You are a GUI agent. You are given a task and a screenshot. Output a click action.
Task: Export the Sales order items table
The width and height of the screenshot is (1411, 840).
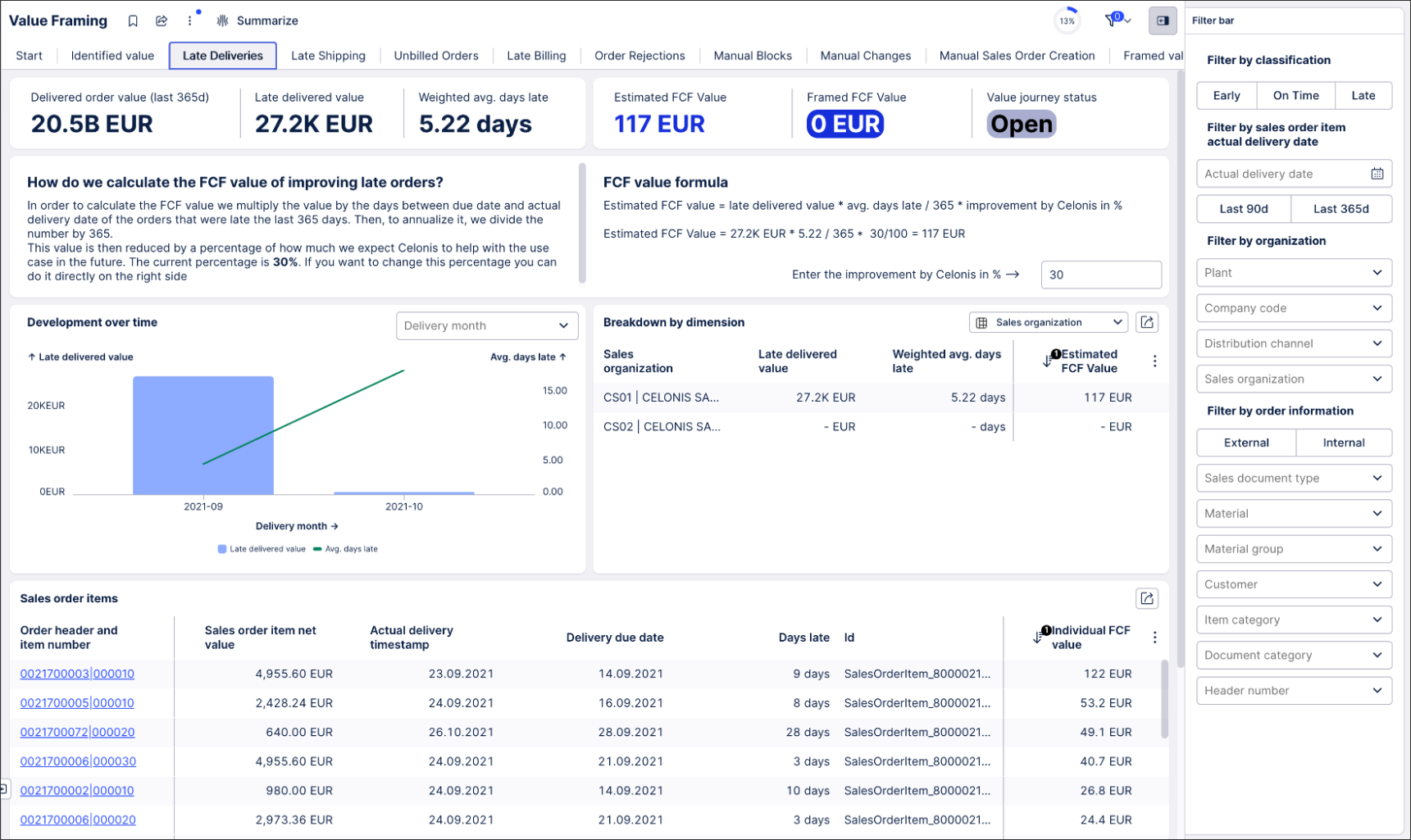pos(1147,598)
